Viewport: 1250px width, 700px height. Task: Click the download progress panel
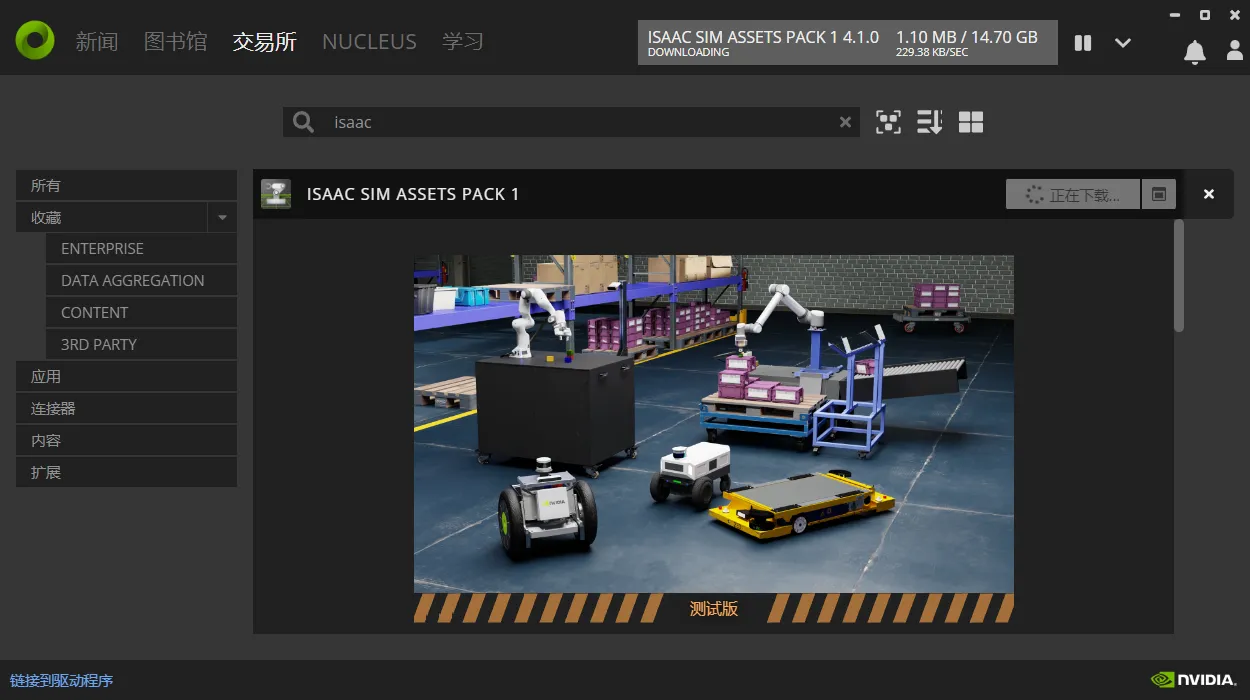click(x=848, y=43)
